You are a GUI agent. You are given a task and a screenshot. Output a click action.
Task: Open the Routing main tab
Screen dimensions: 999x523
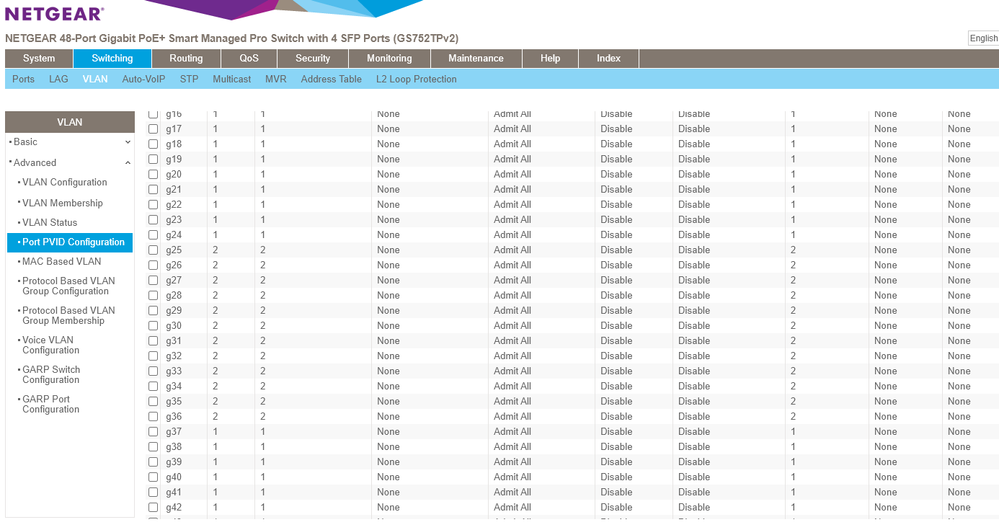click(x=186, y=58)
